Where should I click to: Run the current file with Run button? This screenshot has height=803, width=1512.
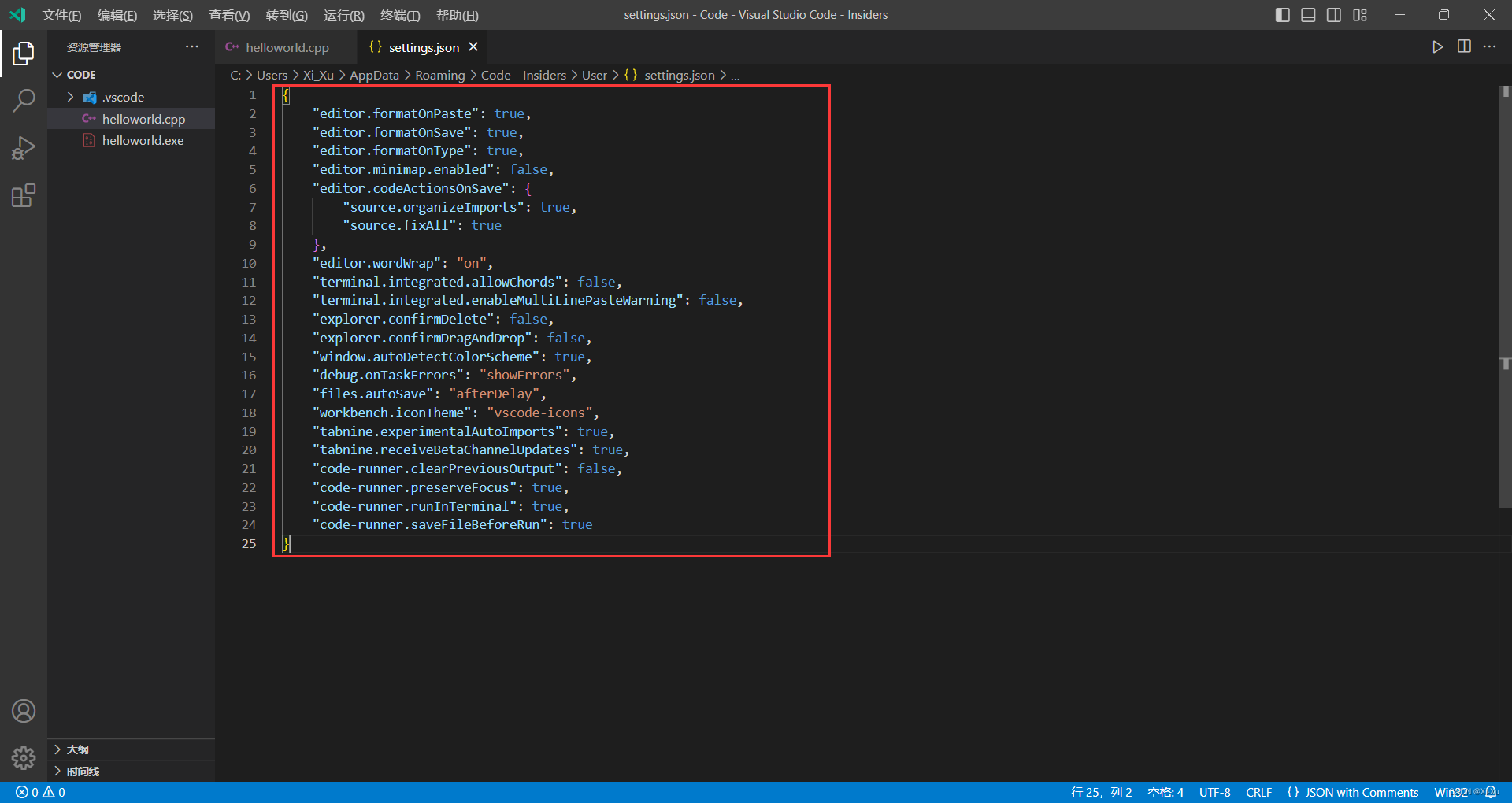pos(1437,46)
